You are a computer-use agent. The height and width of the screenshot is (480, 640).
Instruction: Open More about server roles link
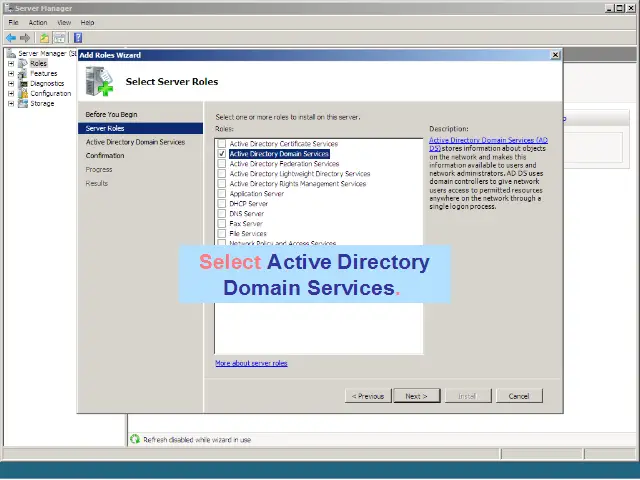251,363
